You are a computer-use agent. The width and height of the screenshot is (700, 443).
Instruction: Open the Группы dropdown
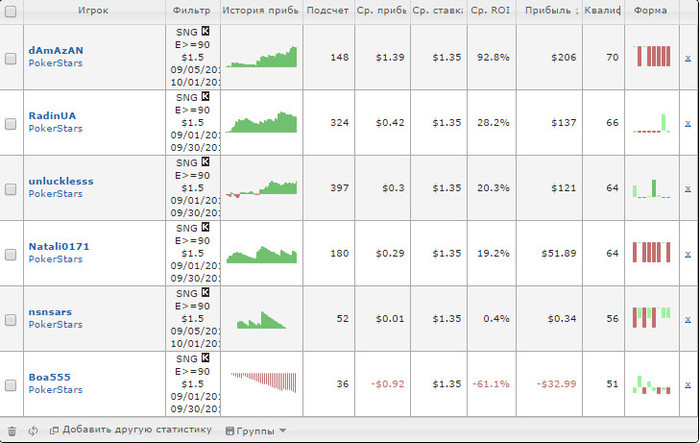click(x=256, y=430)
